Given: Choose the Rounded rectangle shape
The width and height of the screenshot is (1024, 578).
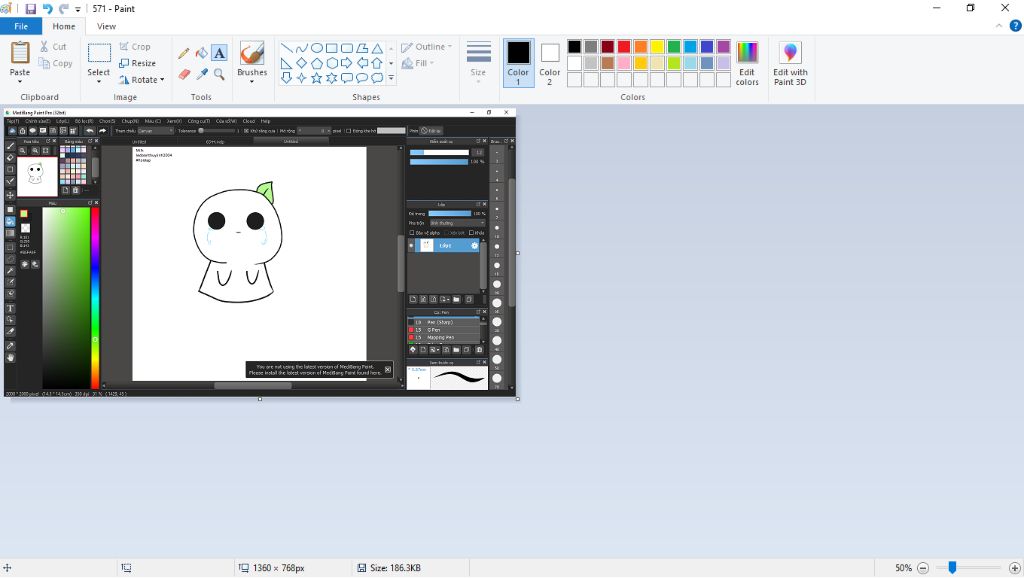Looking at the screenshot, I should coord(347,48).
